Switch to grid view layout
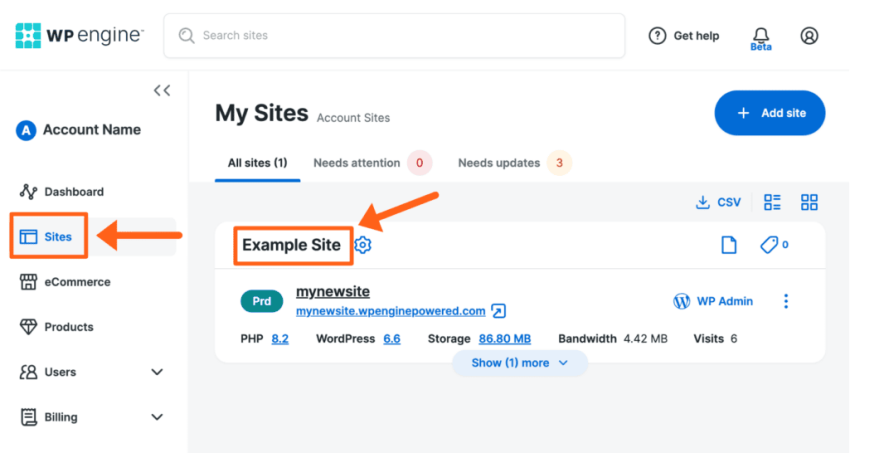 tap(809, 202)
